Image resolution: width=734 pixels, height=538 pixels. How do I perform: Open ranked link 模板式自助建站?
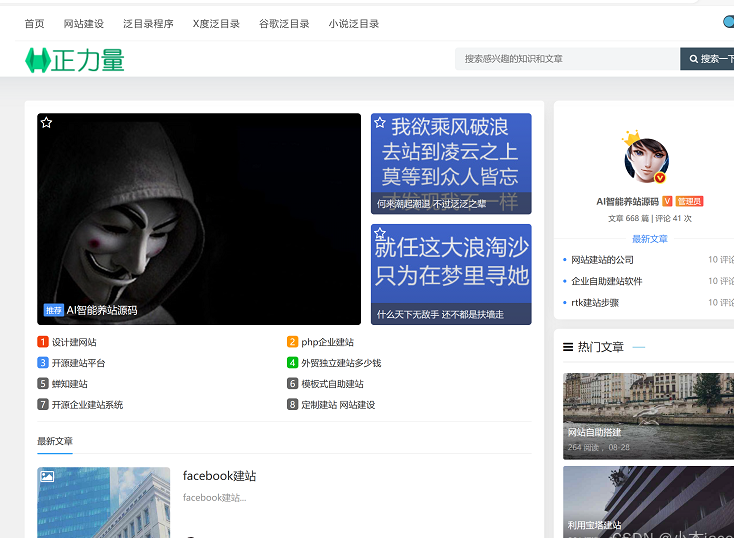332,384
